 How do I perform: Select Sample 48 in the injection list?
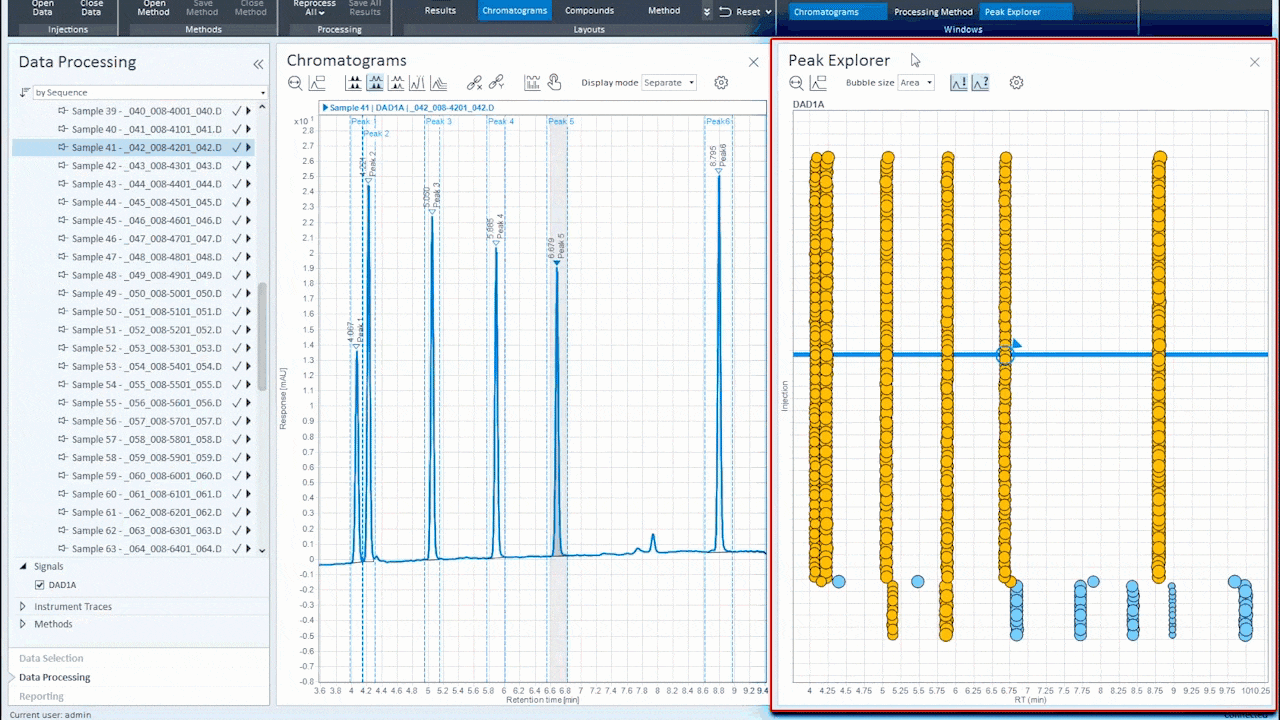click(x=146, y=275)
